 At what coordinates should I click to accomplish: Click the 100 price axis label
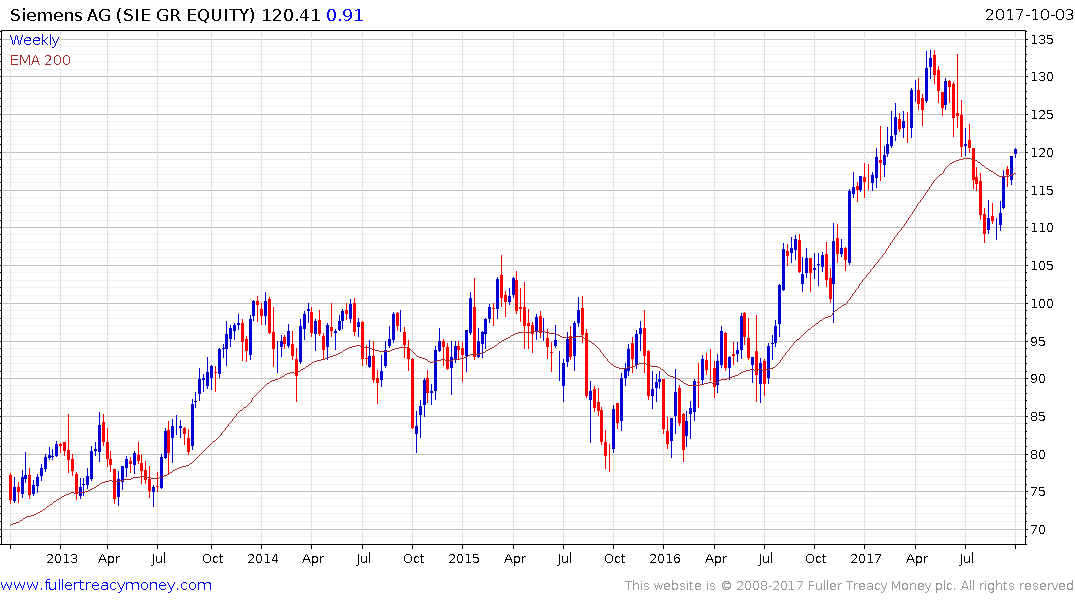tap(1042, 303)
